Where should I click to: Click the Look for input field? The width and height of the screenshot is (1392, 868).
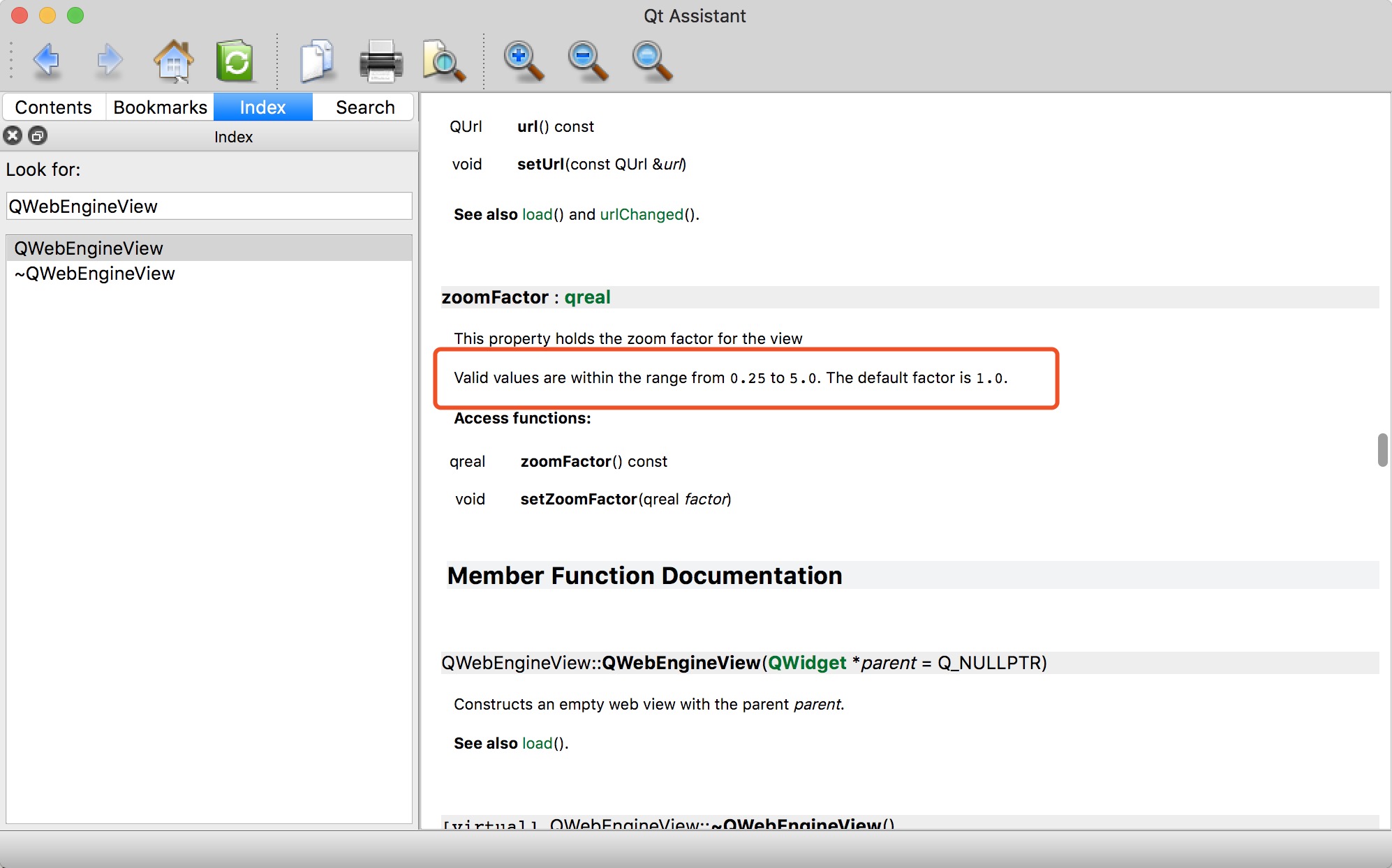[x=209, y=207]
